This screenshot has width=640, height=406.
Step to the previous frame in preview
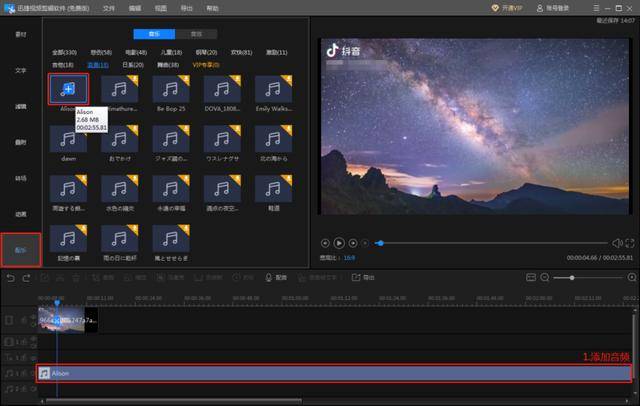tap(325, 243)
